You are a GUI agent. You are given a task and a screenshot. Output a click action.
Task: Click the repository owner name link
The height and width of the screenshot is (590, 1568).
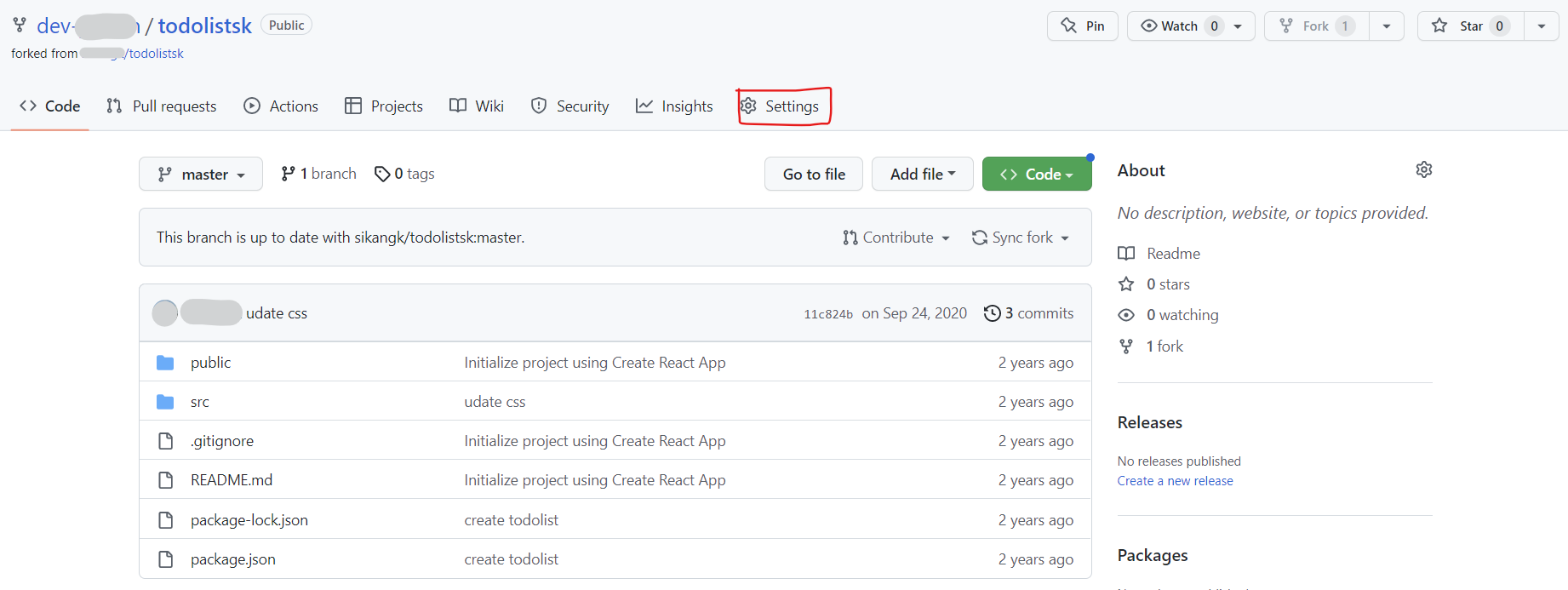89,26
